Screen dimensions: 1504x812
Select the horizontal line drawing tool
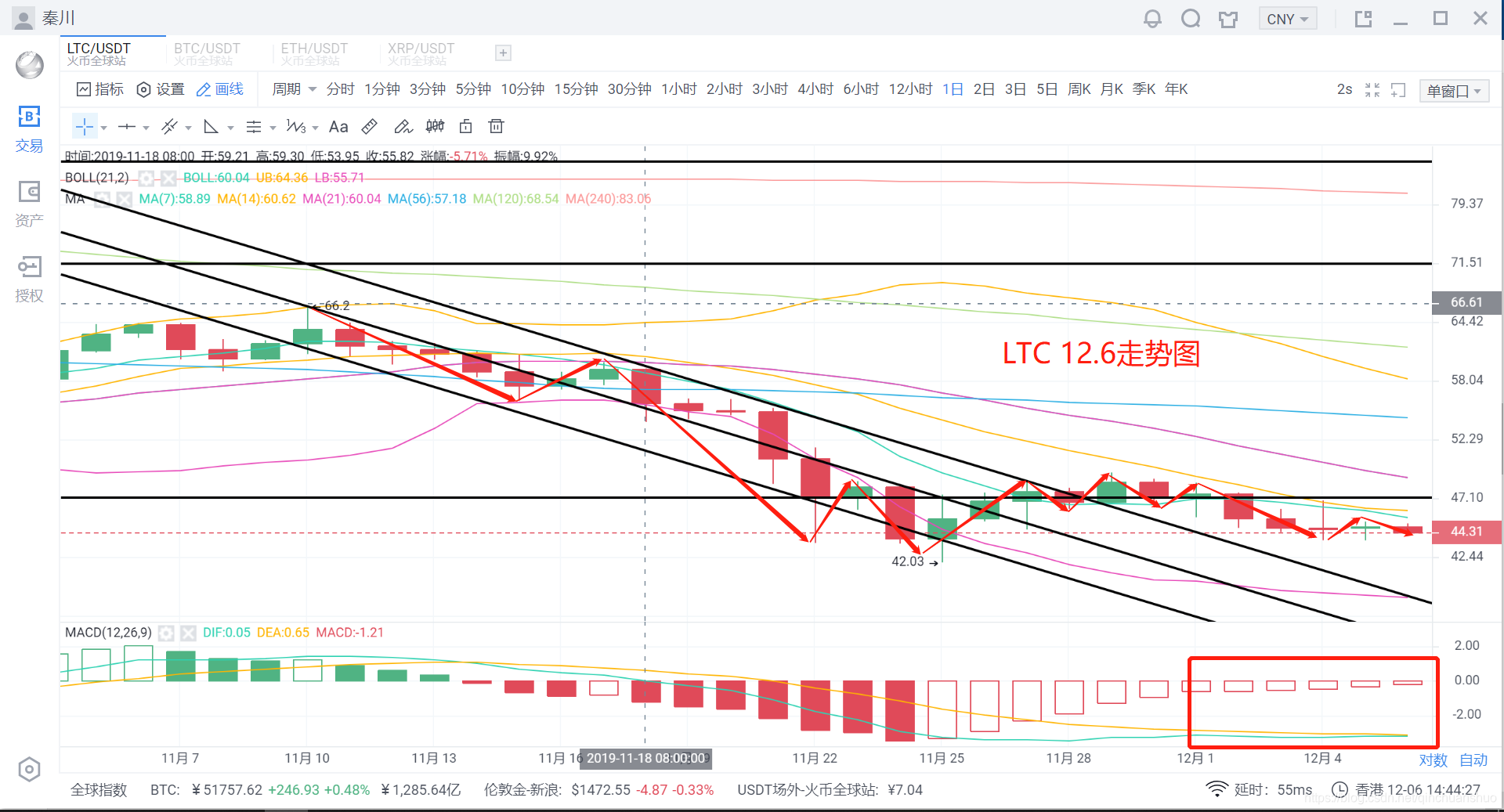(126, 127)
